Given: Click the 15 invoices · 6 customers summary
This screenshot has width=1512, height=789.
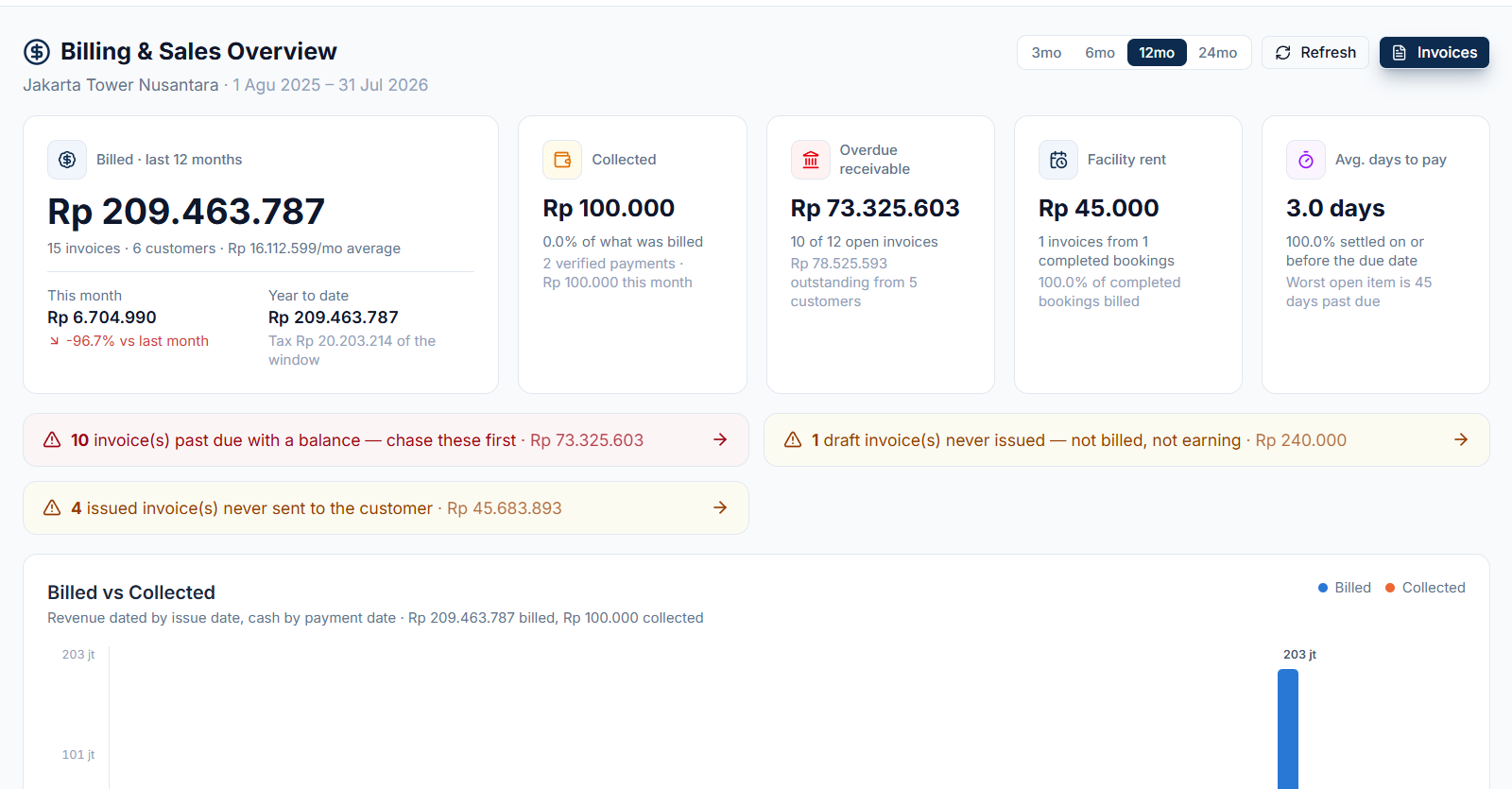Looking at the screenshot, I should click(x=224, y=249).
